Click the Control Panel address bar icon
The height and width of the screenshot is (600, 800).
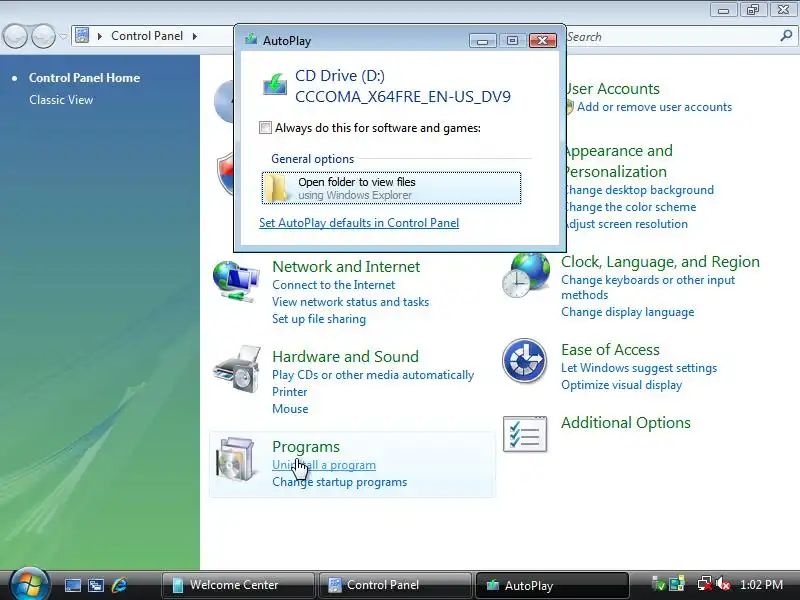point(82,36)
